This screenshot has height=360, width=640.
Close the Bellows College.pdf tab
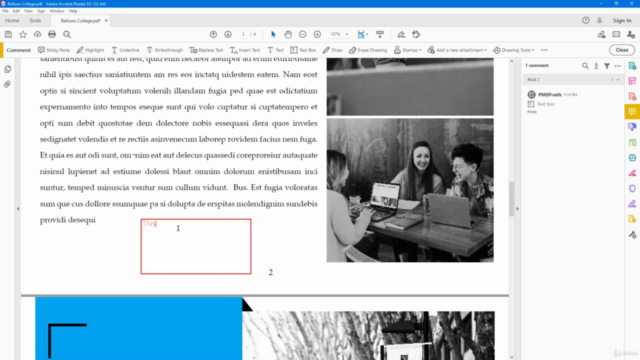pos(106,20)
